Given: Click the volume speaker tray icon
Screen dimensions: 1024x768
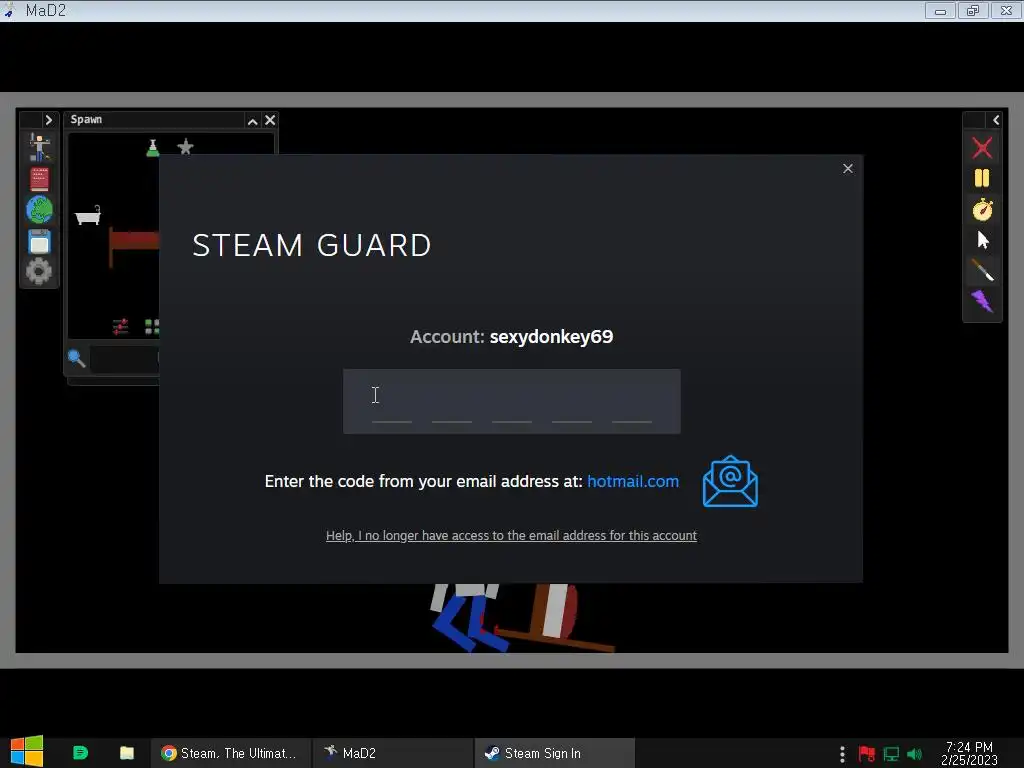Looking at the screenshot, I should [x=914, y=754].
